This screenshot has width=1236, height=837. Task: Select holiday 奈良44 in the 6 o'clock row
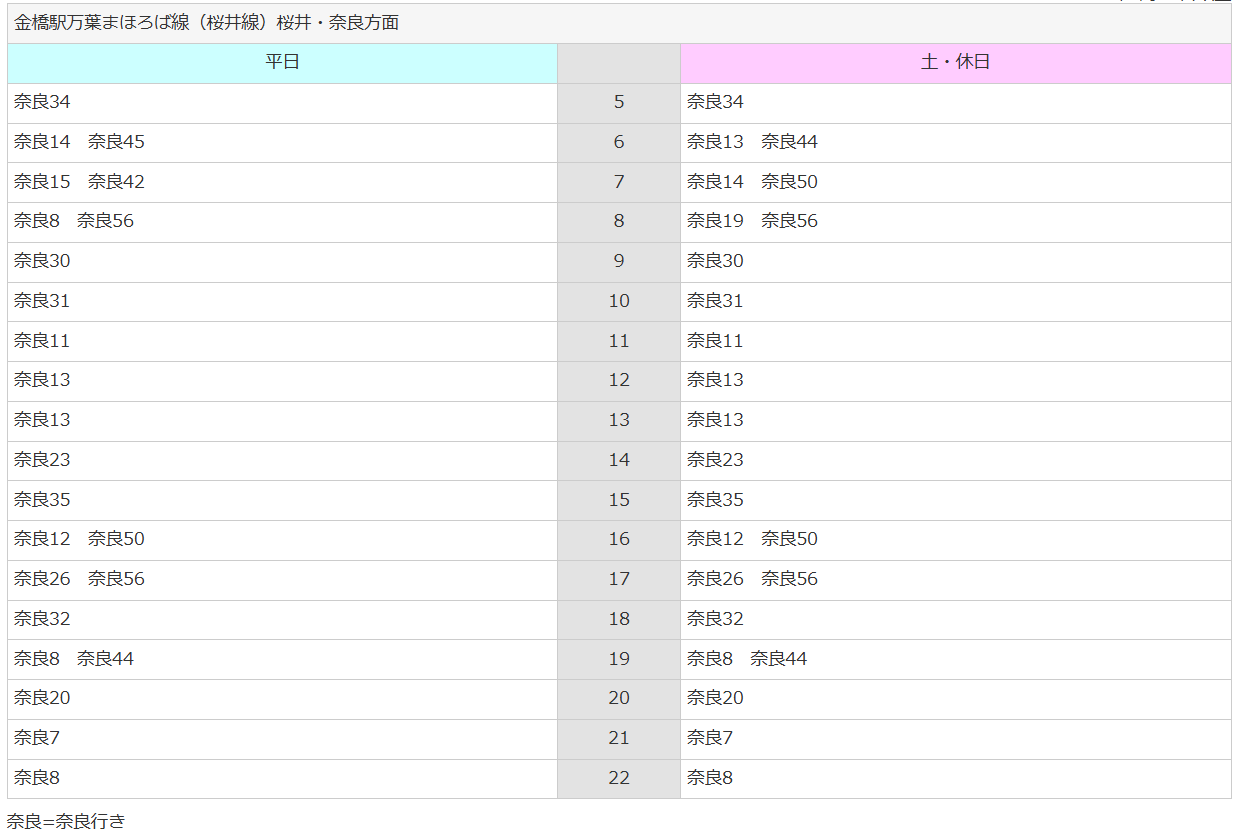tap(789, 142)
